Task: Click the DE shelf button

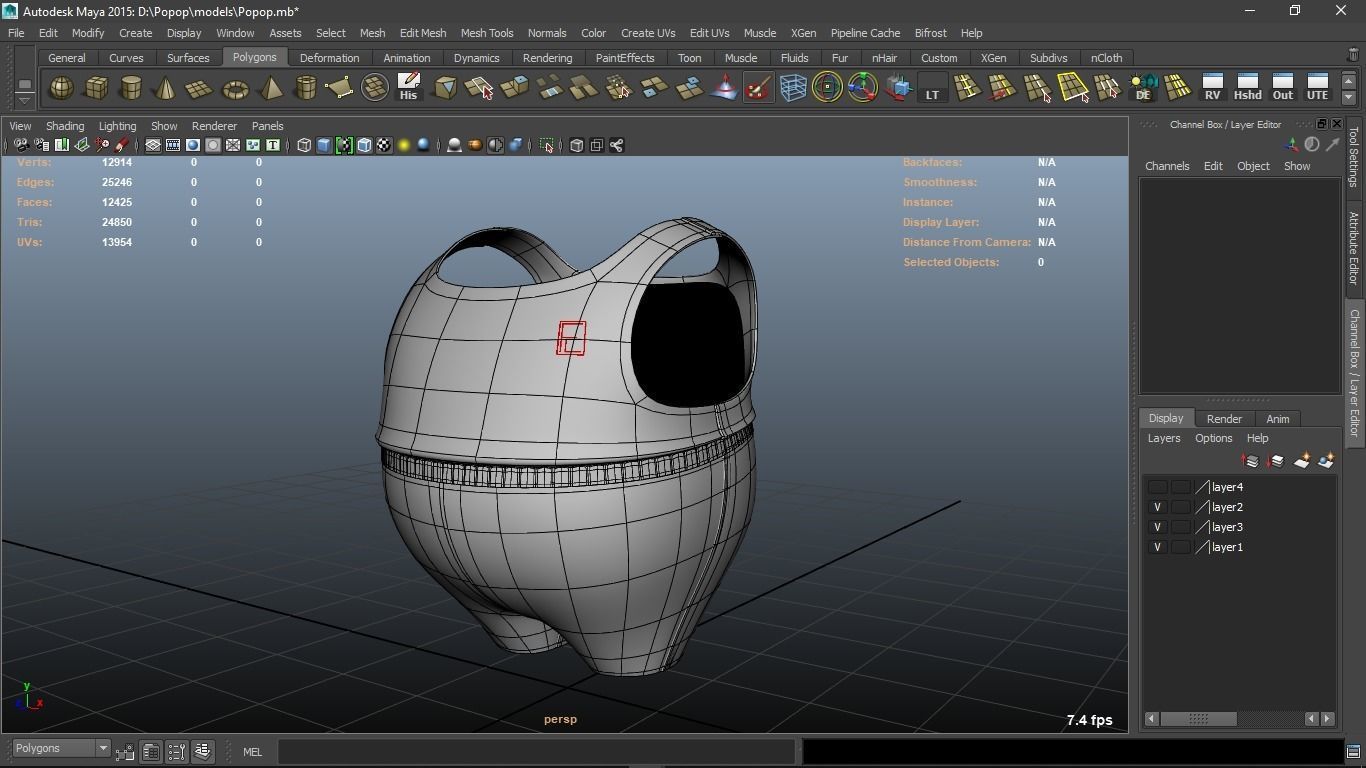Action: tap(1142, 88)
